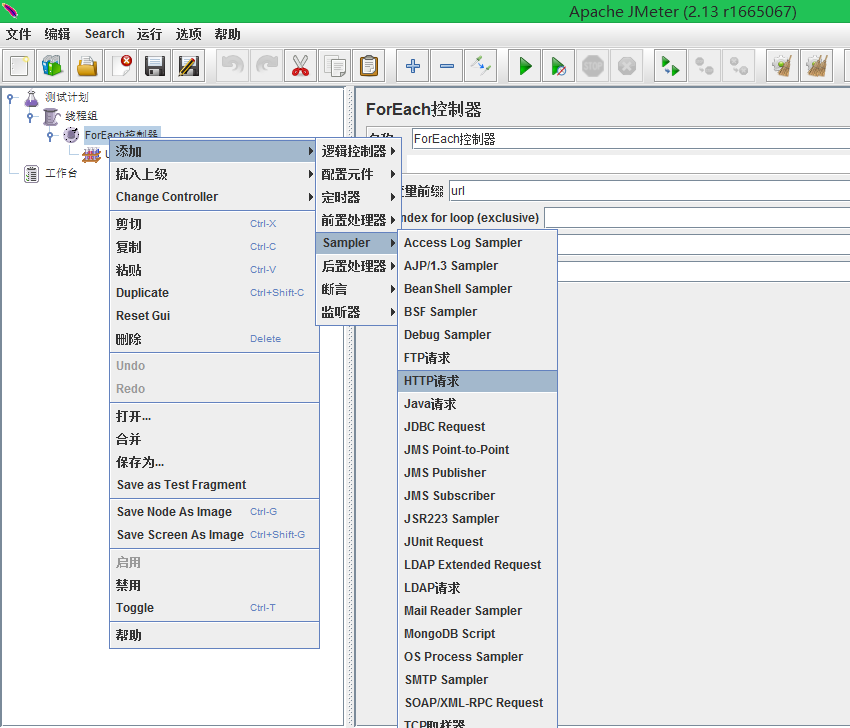Expand the 插入上级 submenu
Screen dimensions: 850x728
(214, 174)
